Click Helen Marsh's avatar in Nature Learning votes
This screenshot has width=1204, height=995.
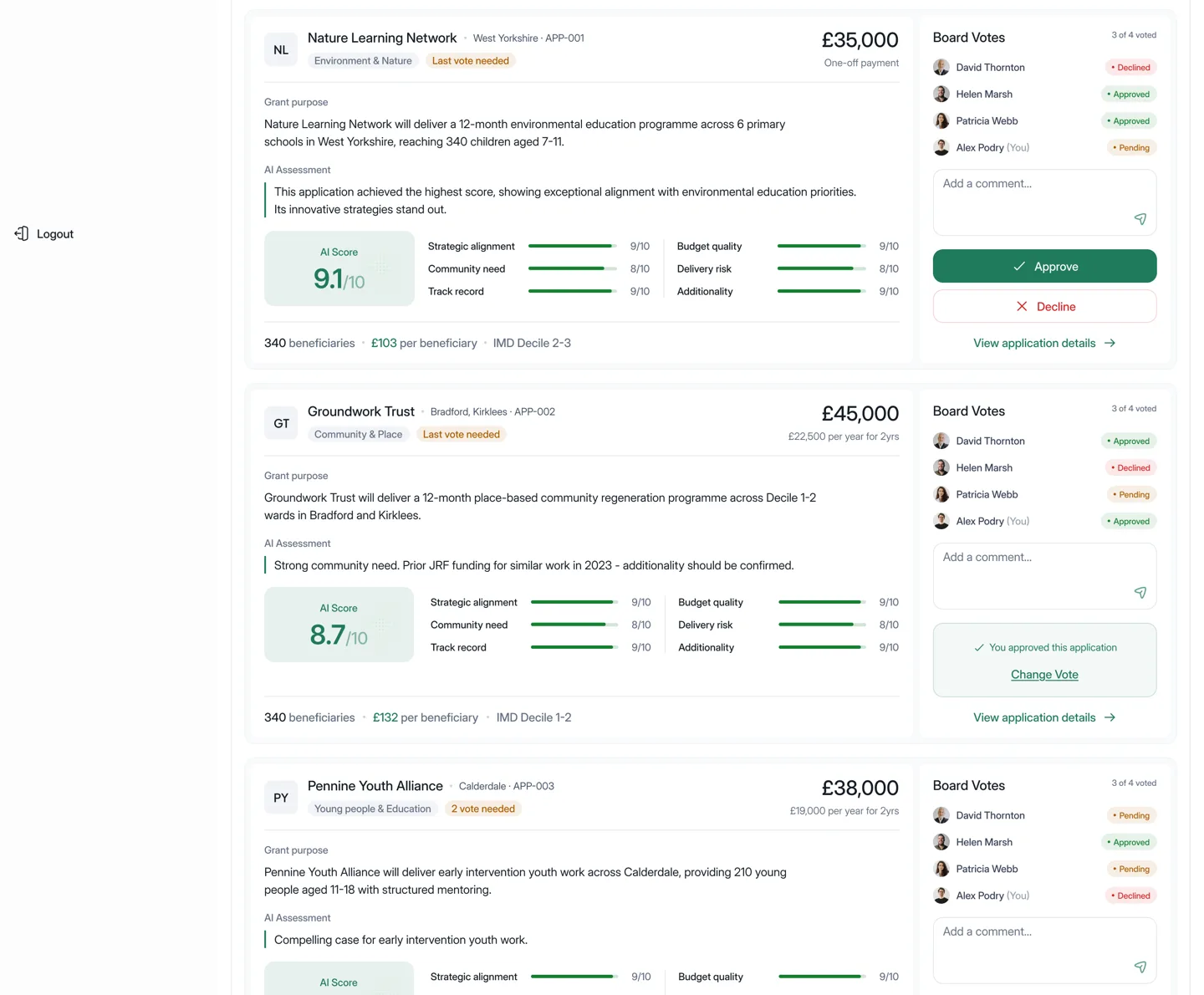pos(941,94)
